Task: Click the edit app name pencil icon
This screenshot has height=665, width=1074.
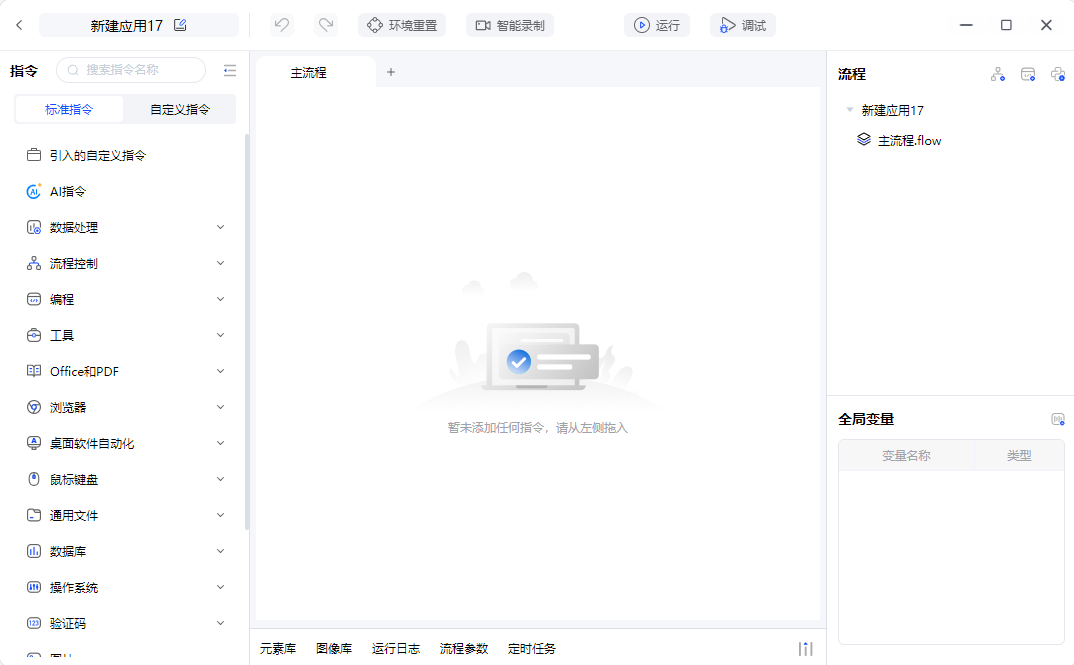Action: coord(181,25)
